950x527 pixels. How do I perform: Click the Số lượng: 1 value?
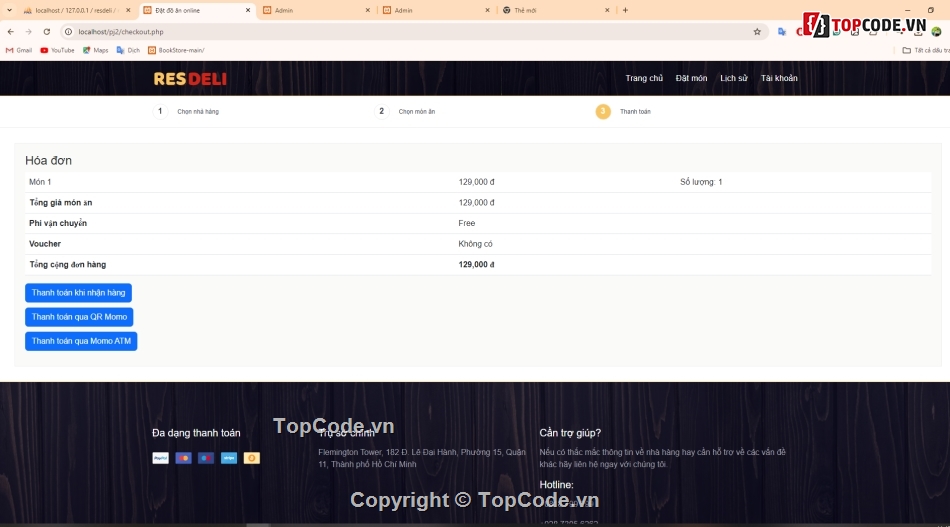[701, 182]
